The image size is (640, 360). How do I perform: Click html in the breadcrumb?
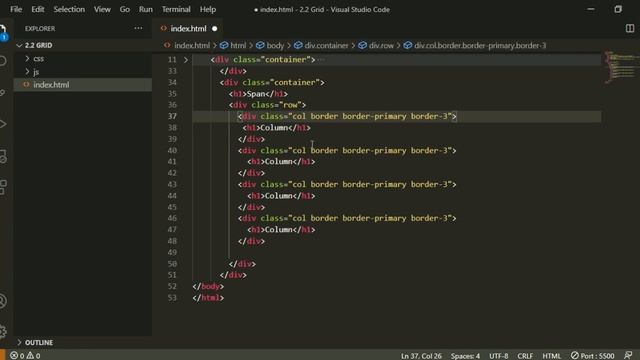pyautogui.click(x=238, y=45)
